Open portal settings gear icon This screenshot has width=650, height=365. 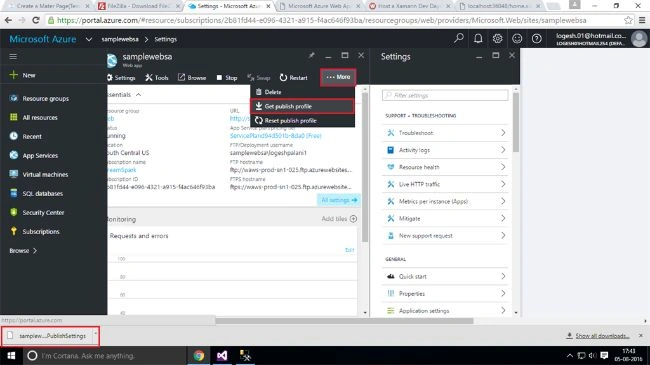pyautogui.click(x=497, y=39)
